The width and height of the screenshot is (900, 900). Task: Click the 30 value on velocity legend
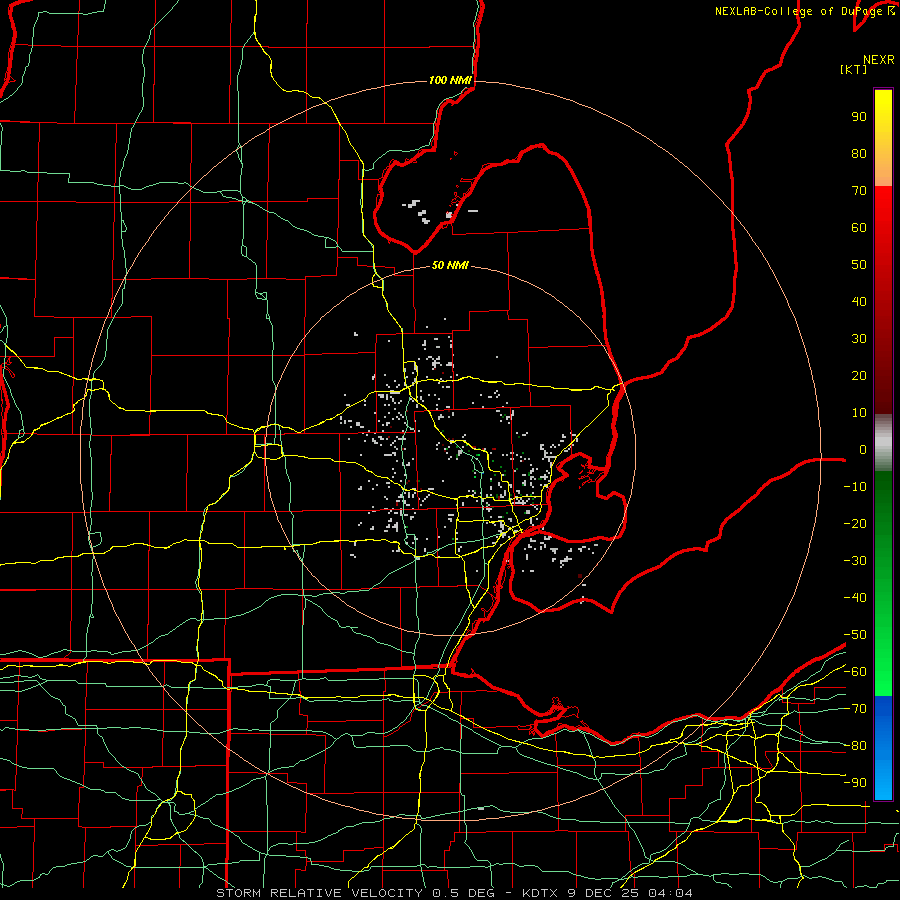(859, 339)
